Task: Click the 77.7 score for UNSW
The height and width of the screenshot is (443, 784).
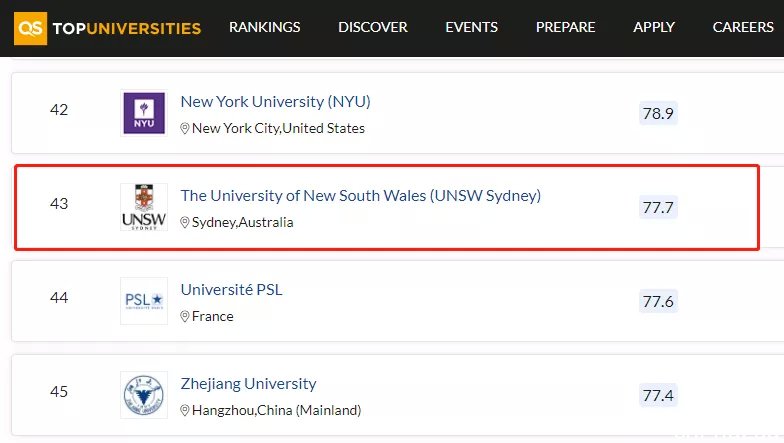Action: 658,208
